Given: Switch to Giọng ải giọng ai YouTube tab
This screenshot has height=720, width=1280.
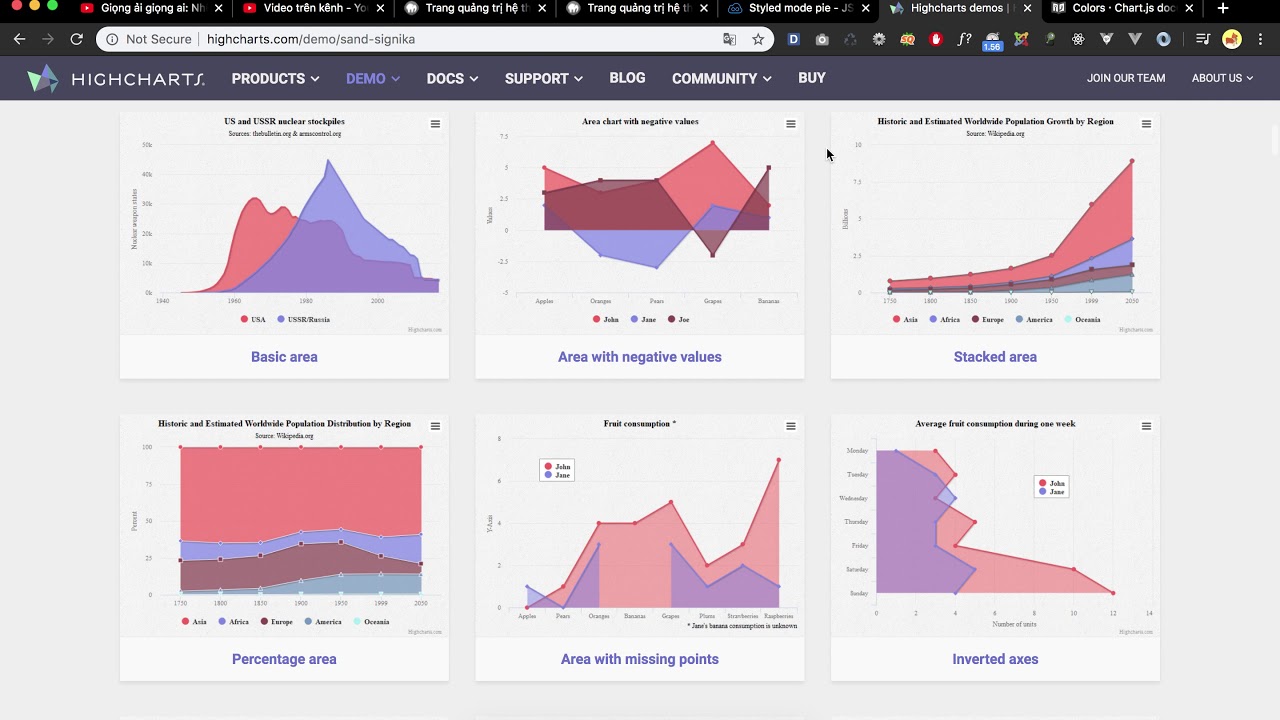Looking at the screenshot, I should pyautogui.click(x=150, y=8).
